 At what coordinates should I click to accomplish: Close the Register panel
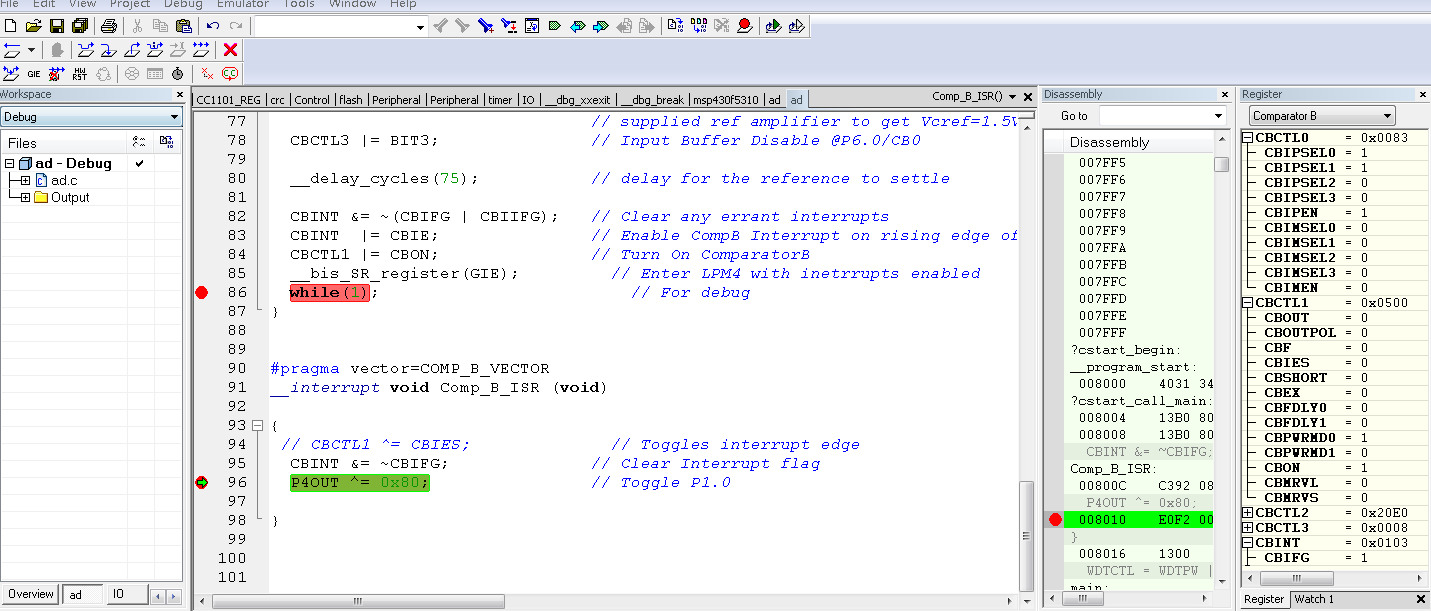(x=1423, y=94)
